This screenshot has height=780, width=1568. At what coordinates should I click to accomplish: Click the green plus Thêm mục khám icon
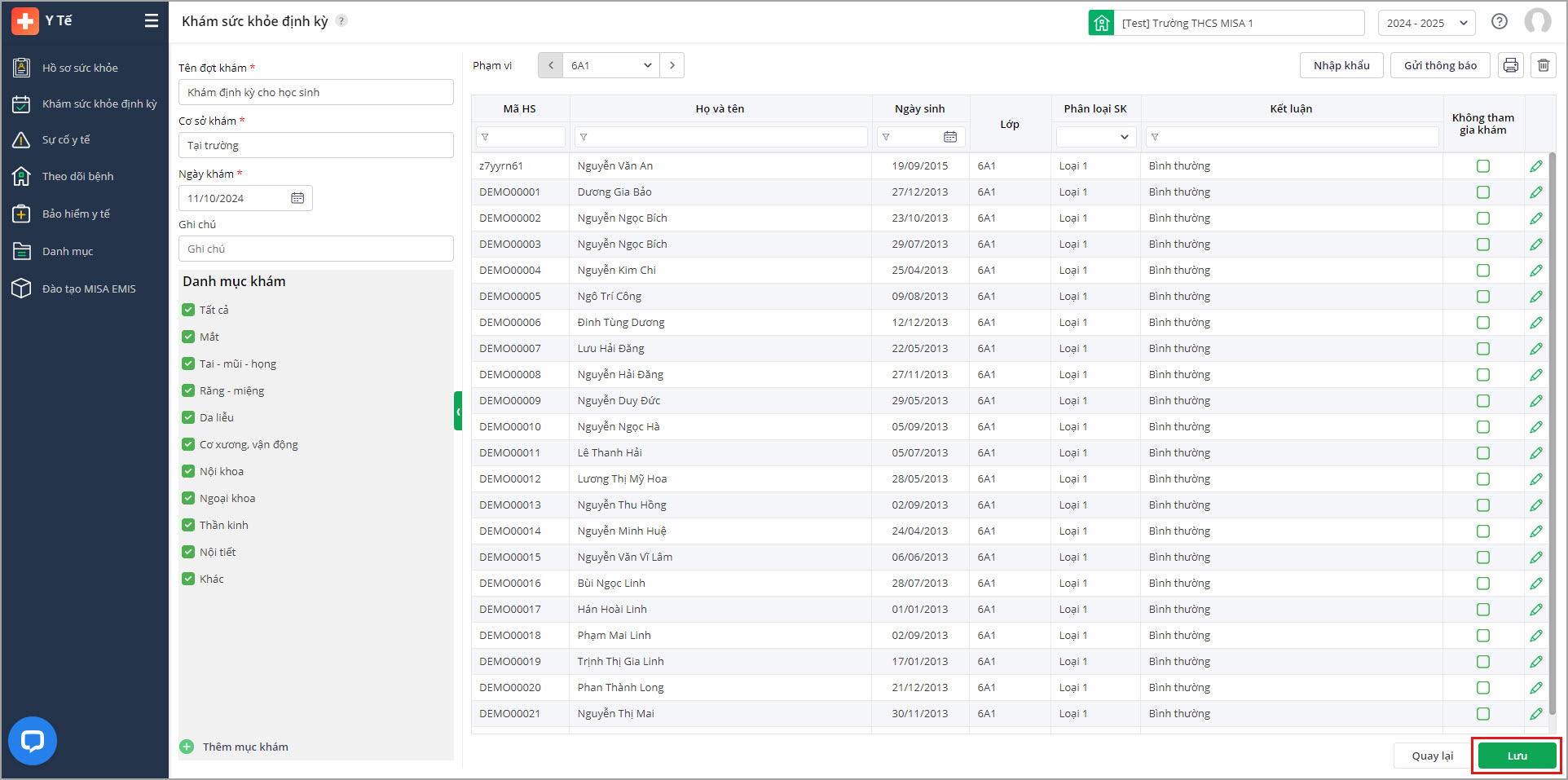[x=187, y=747]
